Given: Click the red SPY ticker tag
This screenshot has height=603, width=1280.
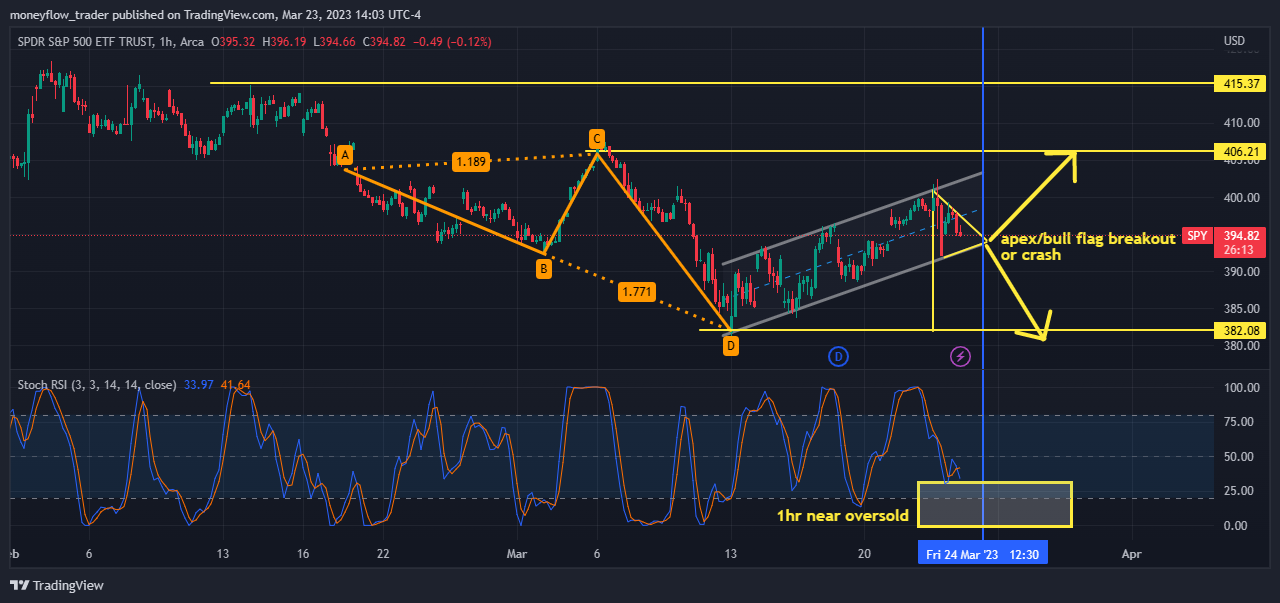Looking at the screenshot, I should 1196,236.
